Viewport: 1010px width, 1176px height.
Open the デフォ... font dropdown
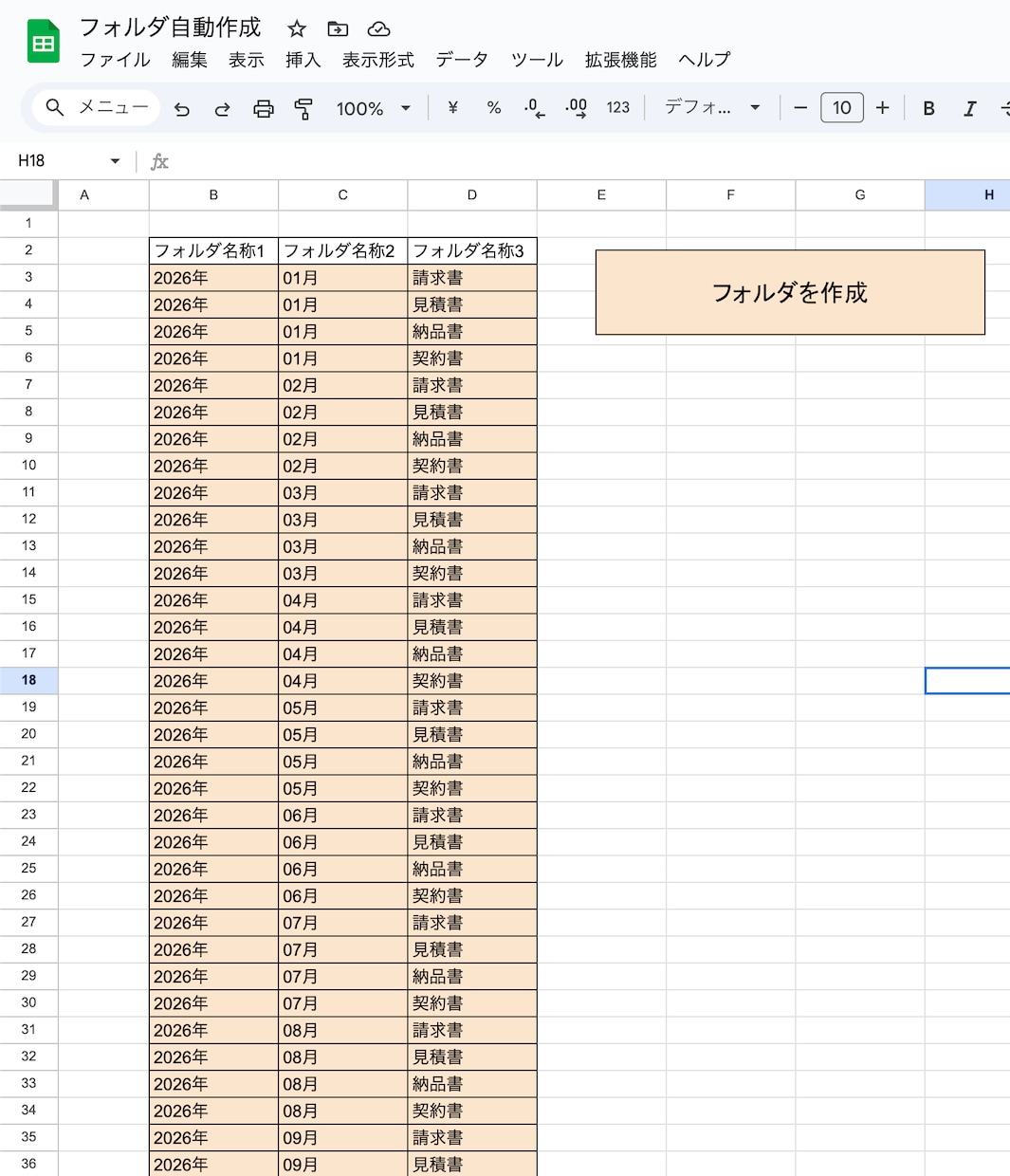tap(712, 108)
